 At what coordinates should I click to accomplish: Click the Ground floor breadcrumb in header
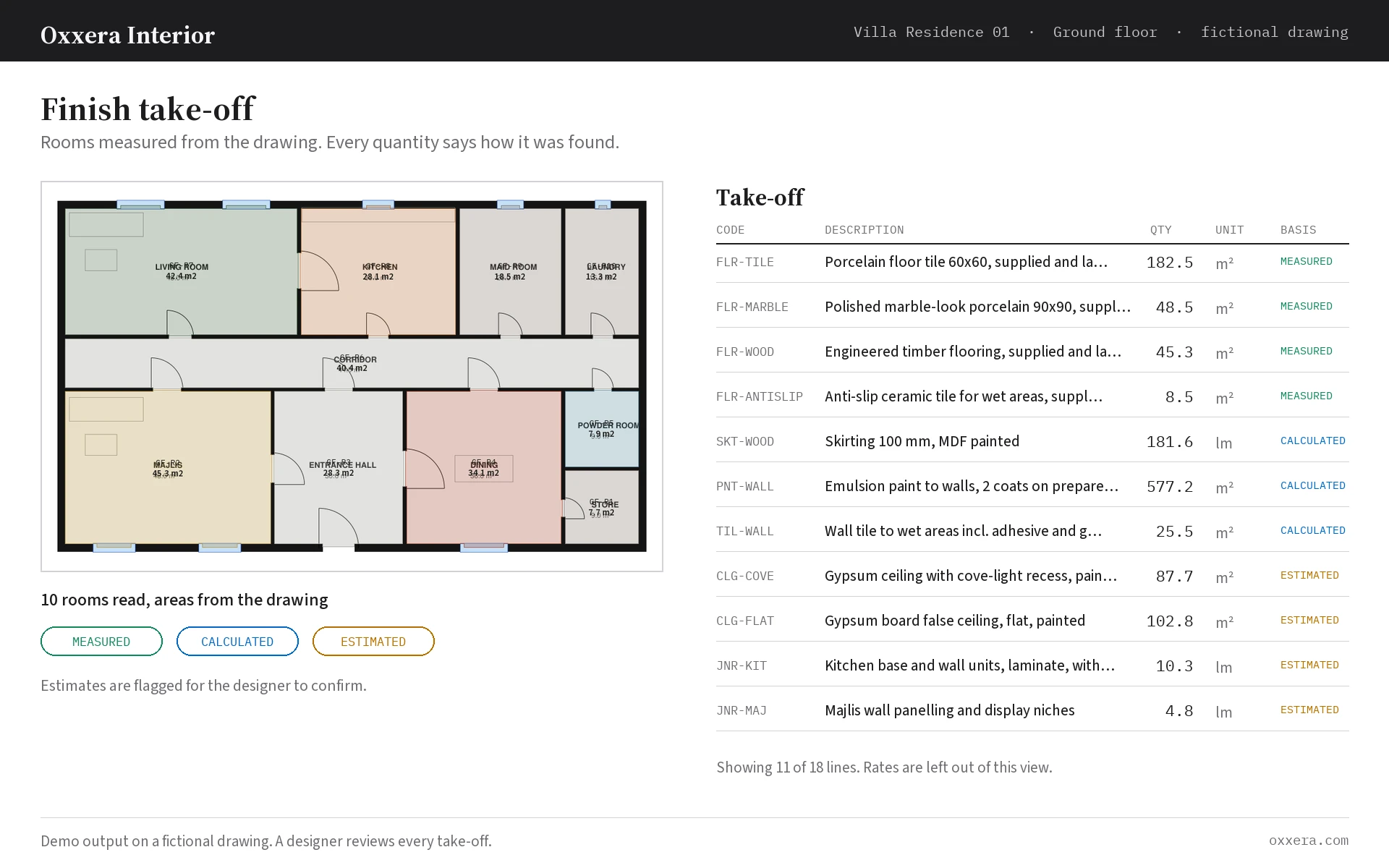click(x=1105, y=32)
